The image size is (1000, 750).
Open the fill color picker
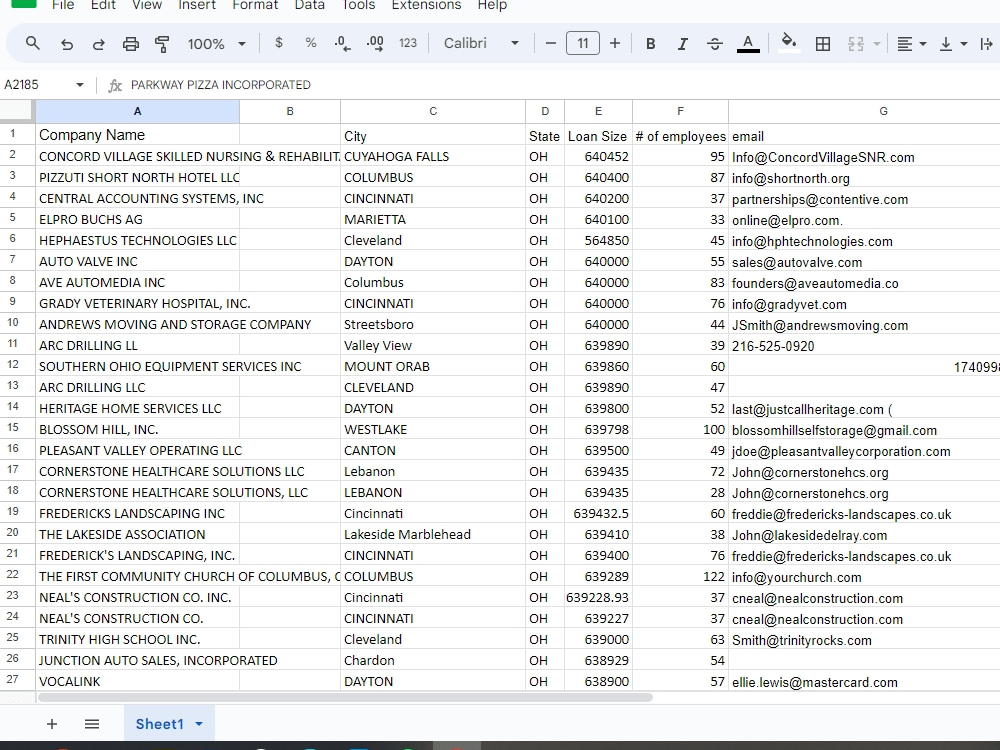tap(789, 43)
